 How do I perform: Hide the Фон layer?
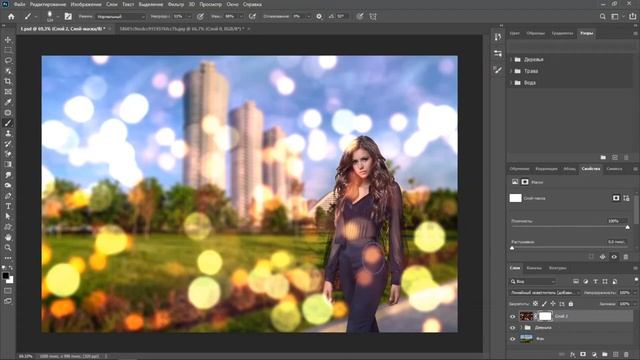pyautogui.click(x=513, y=339)
